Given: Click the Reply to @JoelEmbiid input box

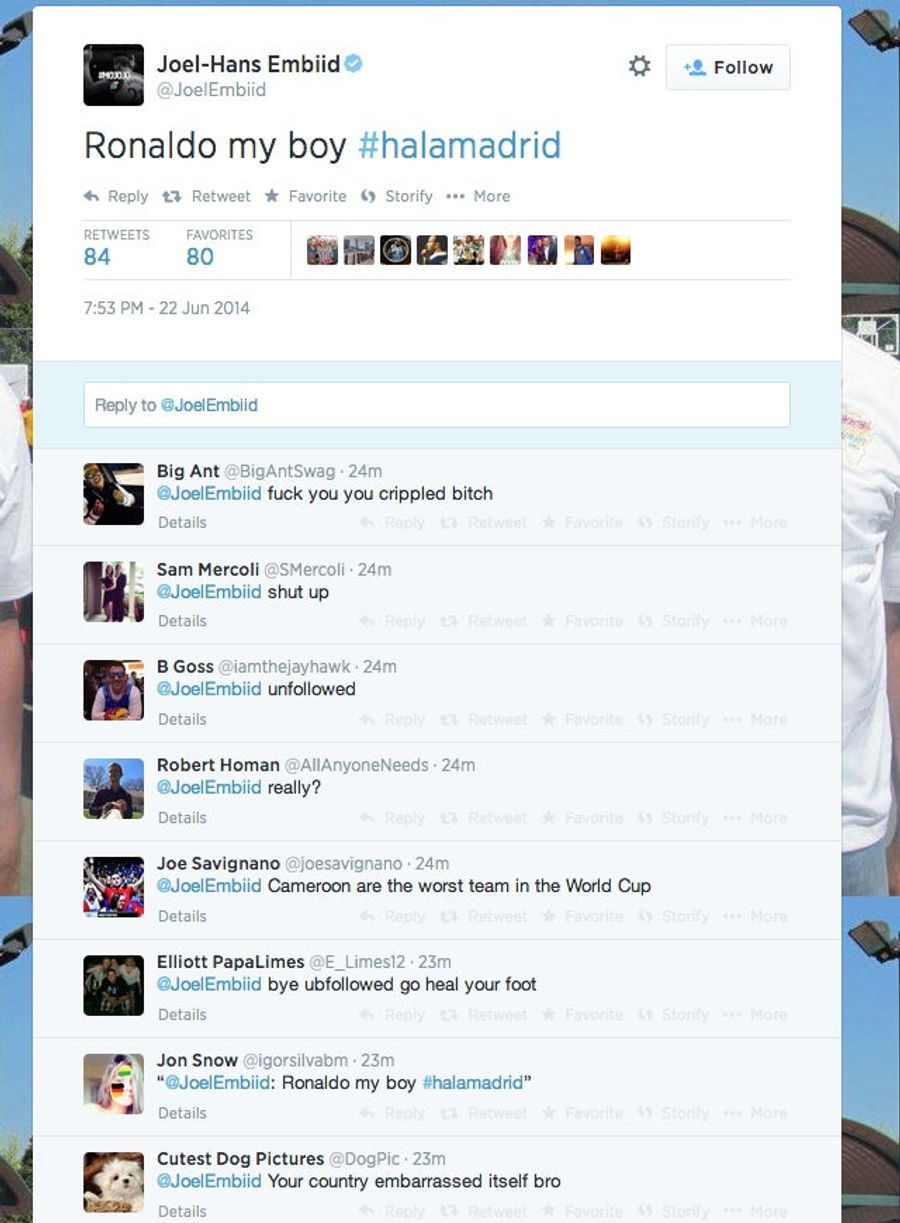Looking at the screenshot, I should [x=437, y=405].
